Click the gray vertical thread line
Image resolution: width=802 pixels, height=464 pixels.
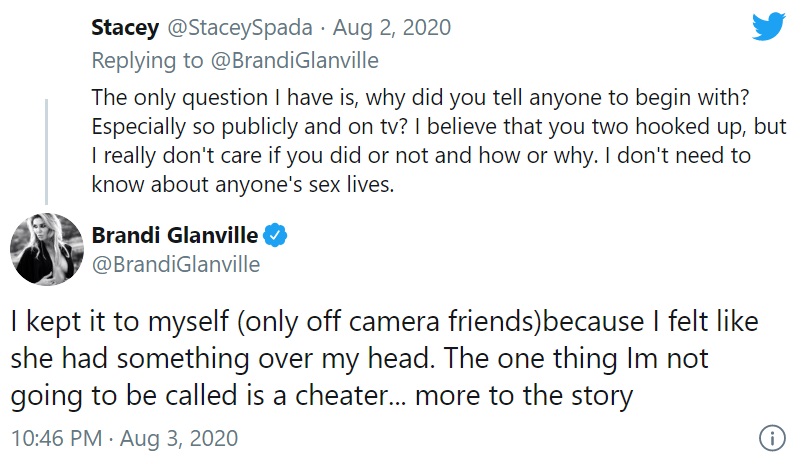pyautogui.click(x=47, y=151)
